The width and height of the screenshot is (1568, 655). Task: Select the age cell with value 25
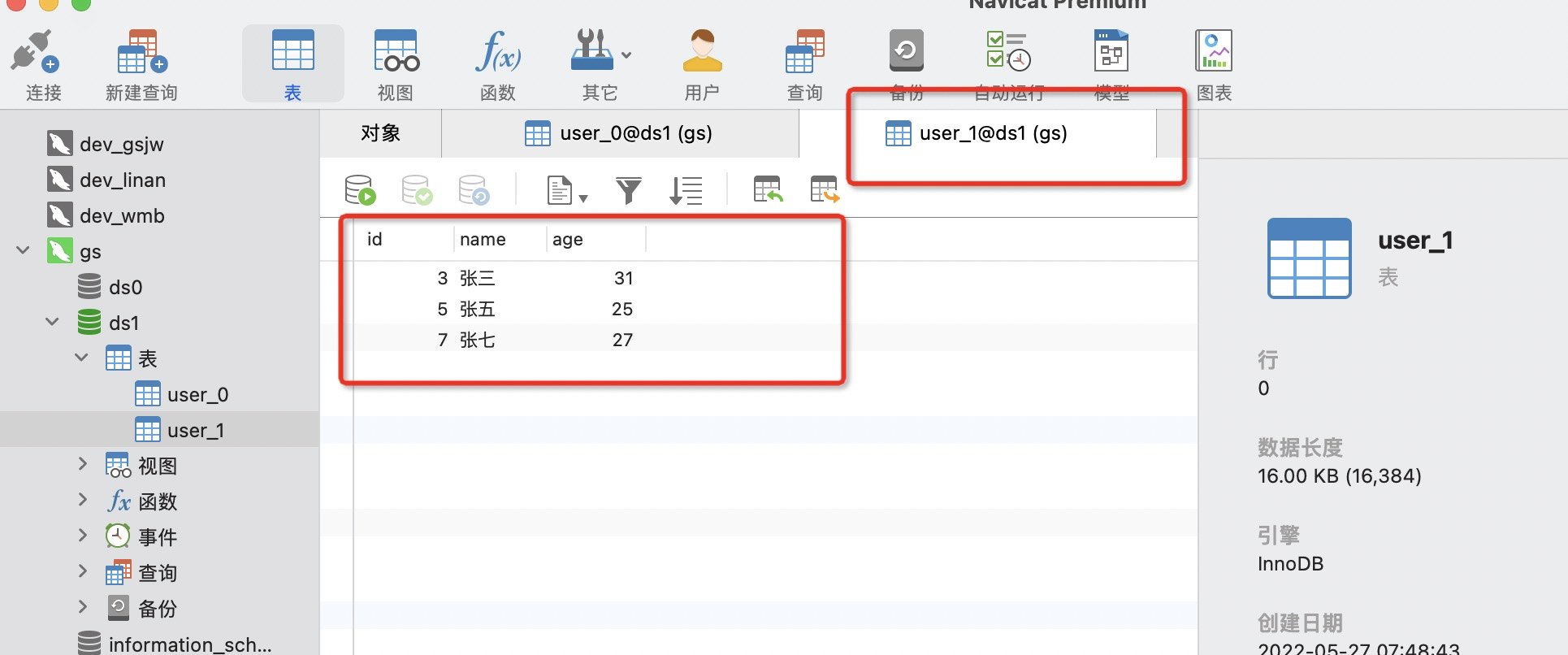click(x=596, y=309)
